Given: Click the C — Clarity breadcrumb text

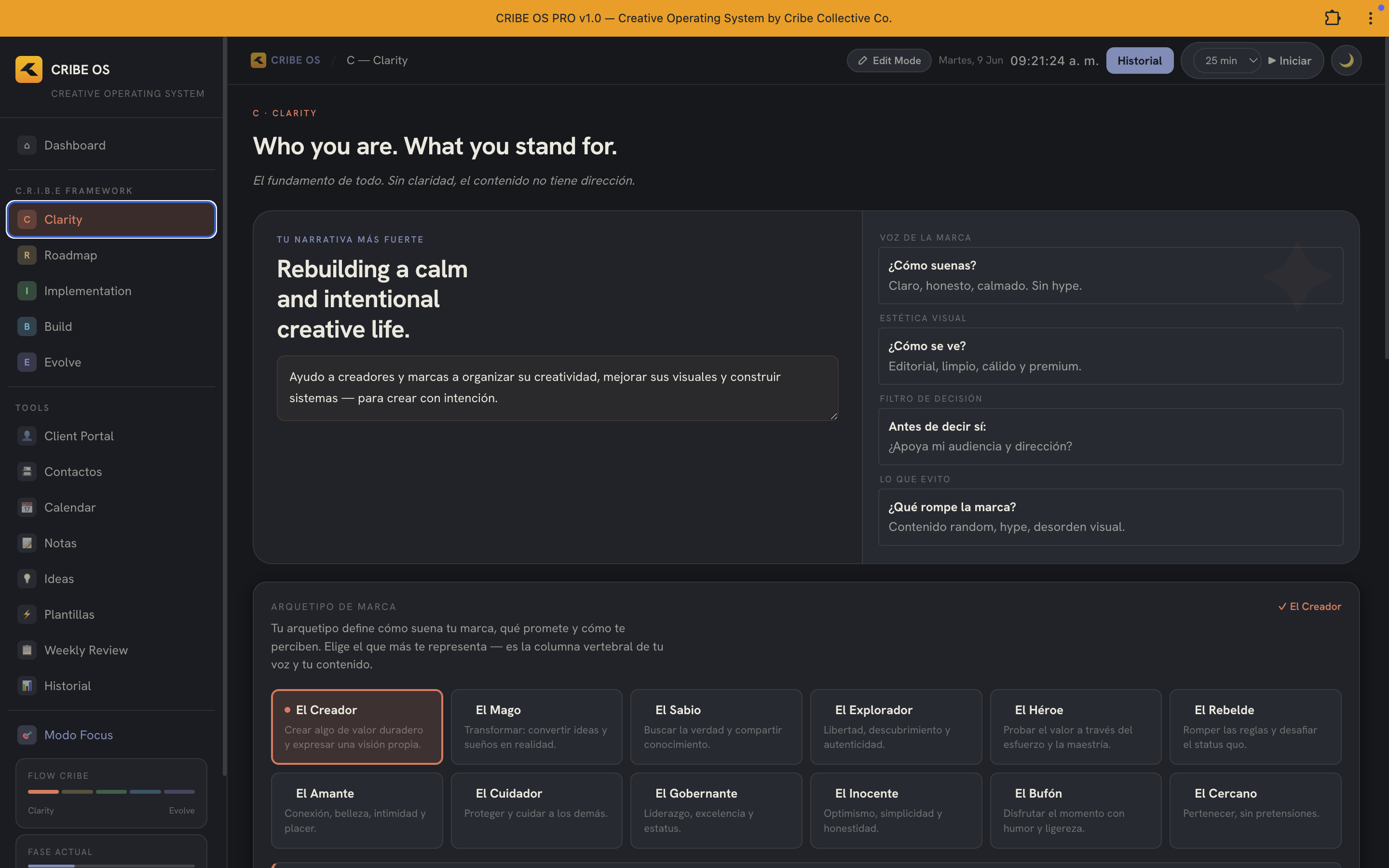Looking at the screenshot, I should pyautogui.click(x=377, y=60).
